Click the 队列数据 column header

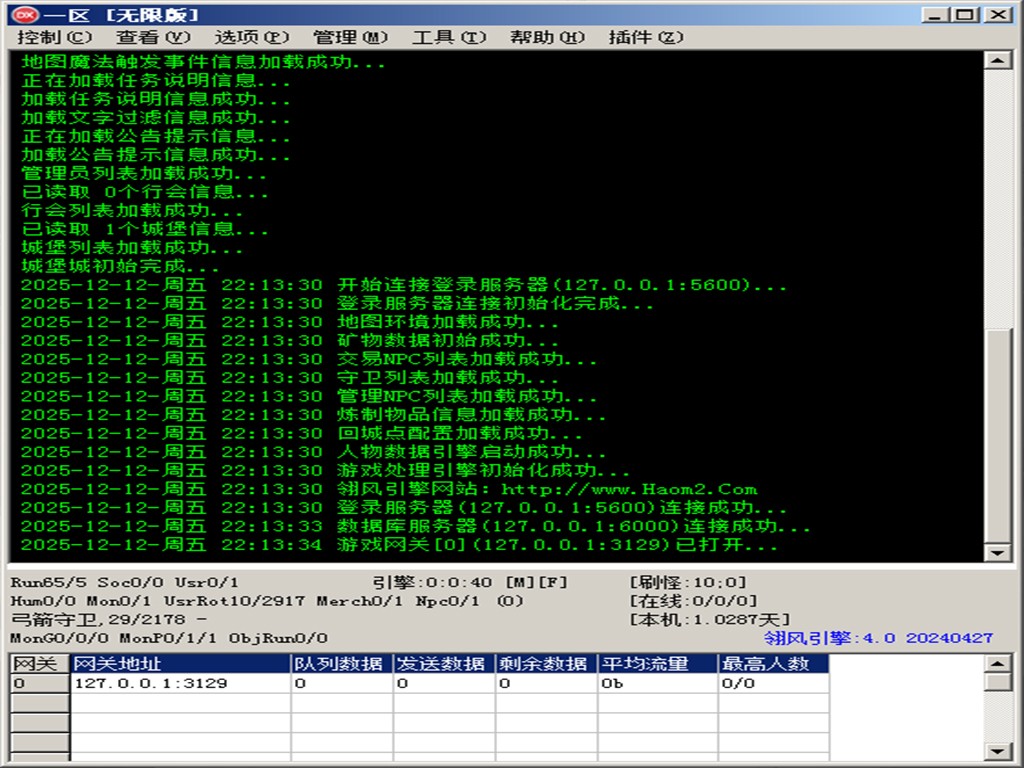(342, 664)
